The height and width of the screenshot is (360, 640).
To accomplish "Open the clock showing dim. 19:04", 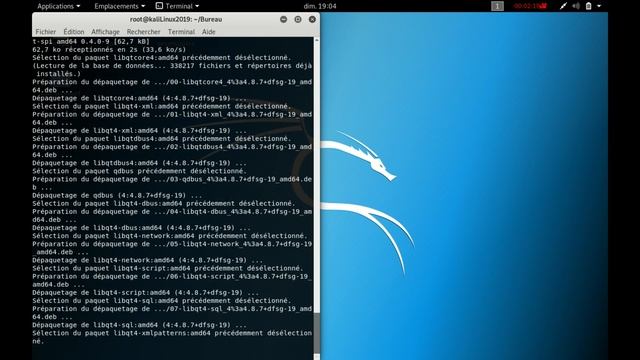I will point(320,6).
